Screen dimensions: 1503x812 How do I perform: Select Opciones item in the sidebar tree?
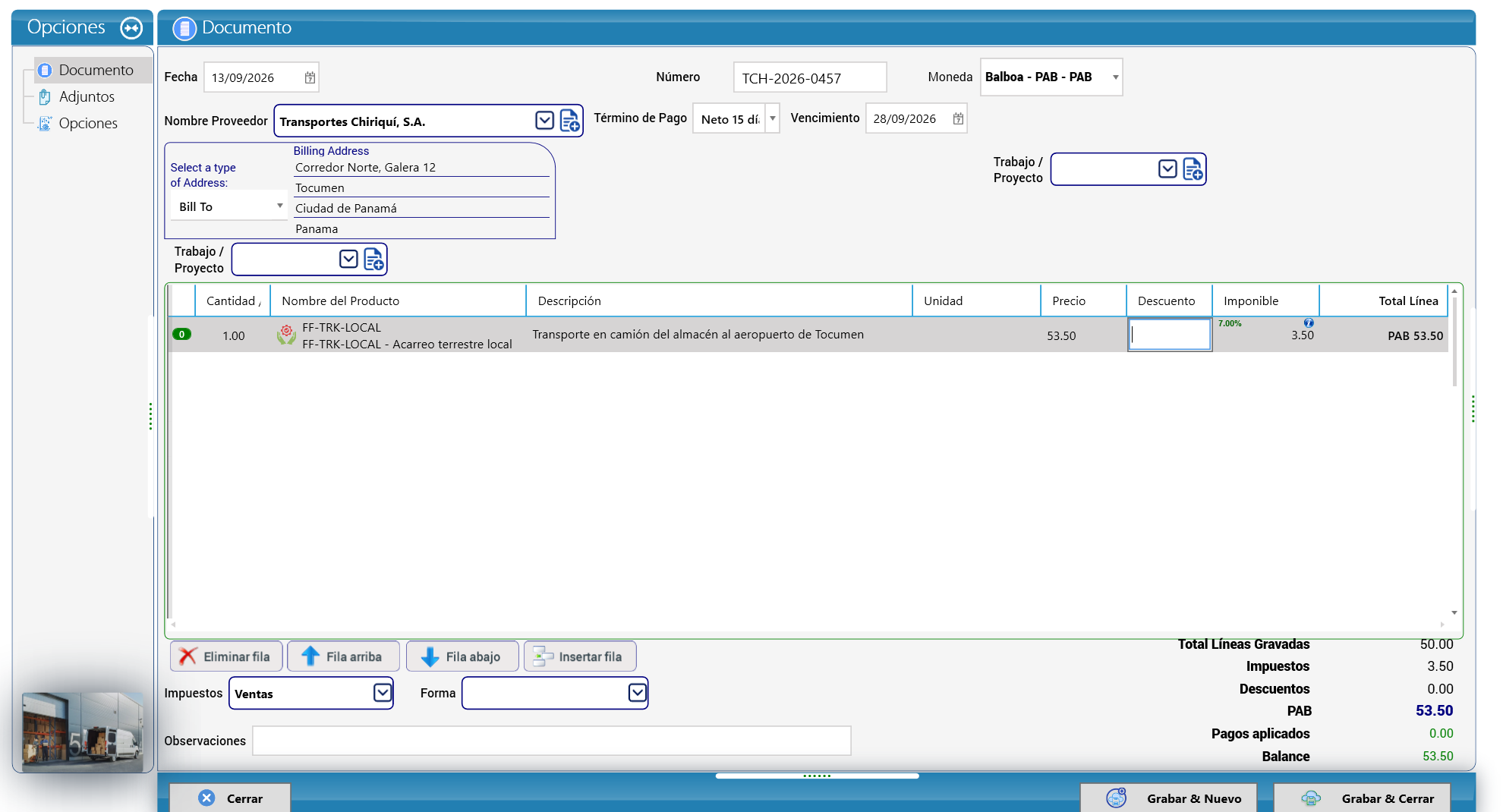pyautogui.click(x=88, y=123)
